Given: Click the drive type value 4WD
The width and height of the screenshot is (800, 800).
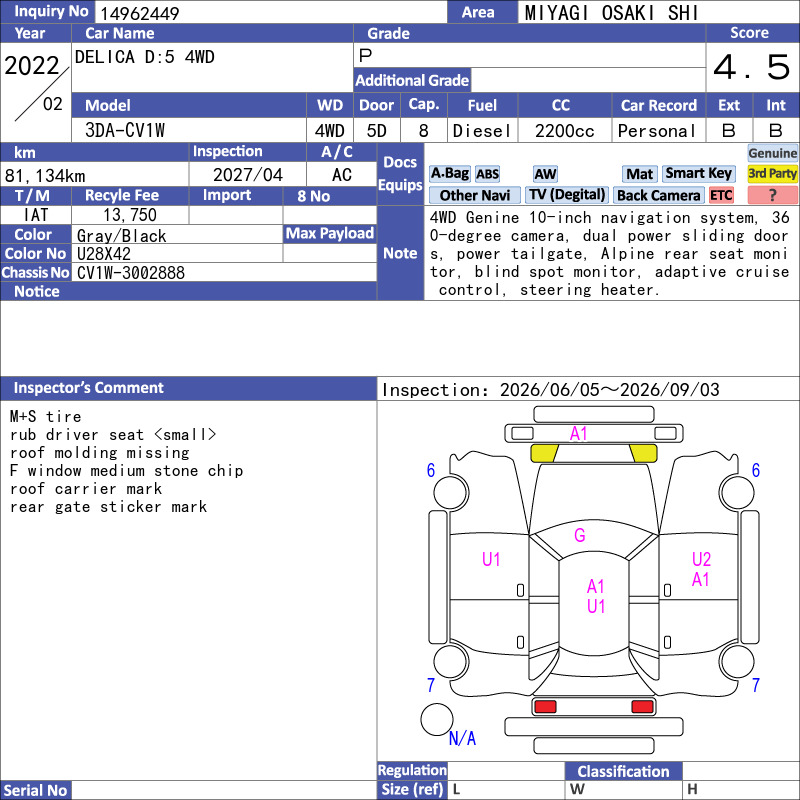Looking at the screenshot, I should coord(330,131).
